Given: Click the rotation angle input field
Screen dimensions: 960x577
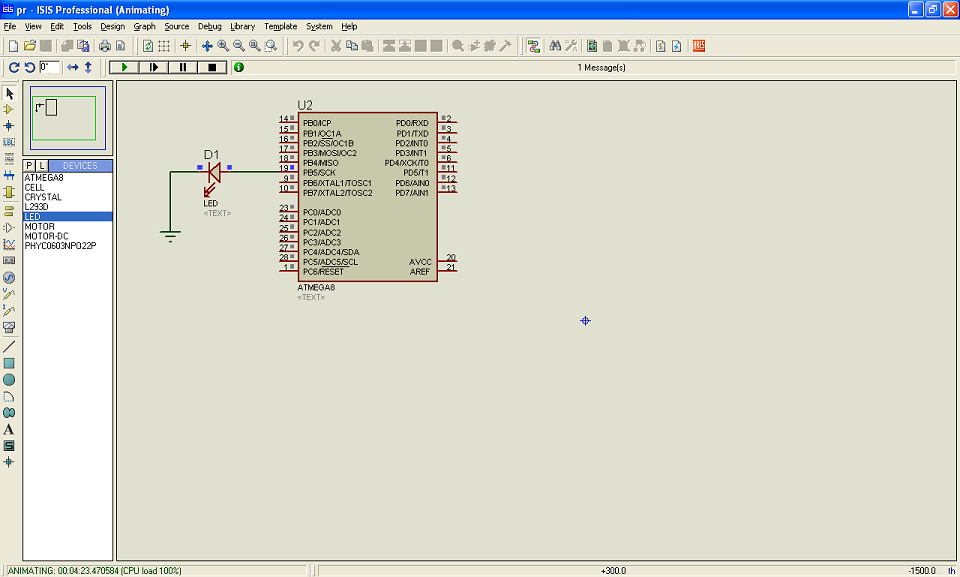Looking at the screenshot, I should (x=49, y=67).
